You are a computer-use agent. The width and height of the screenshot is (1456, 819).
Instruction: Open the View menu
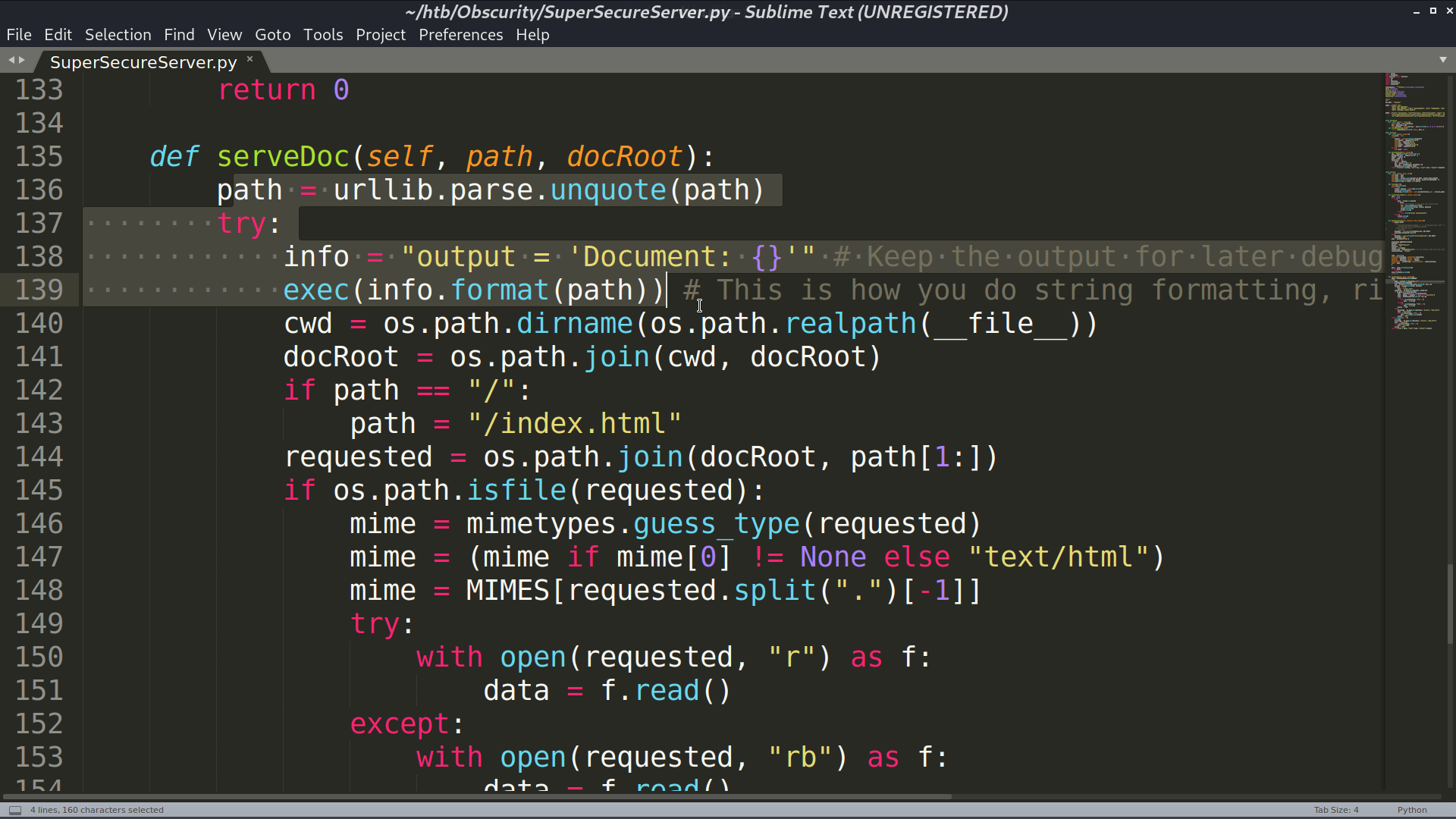(224, 35)
